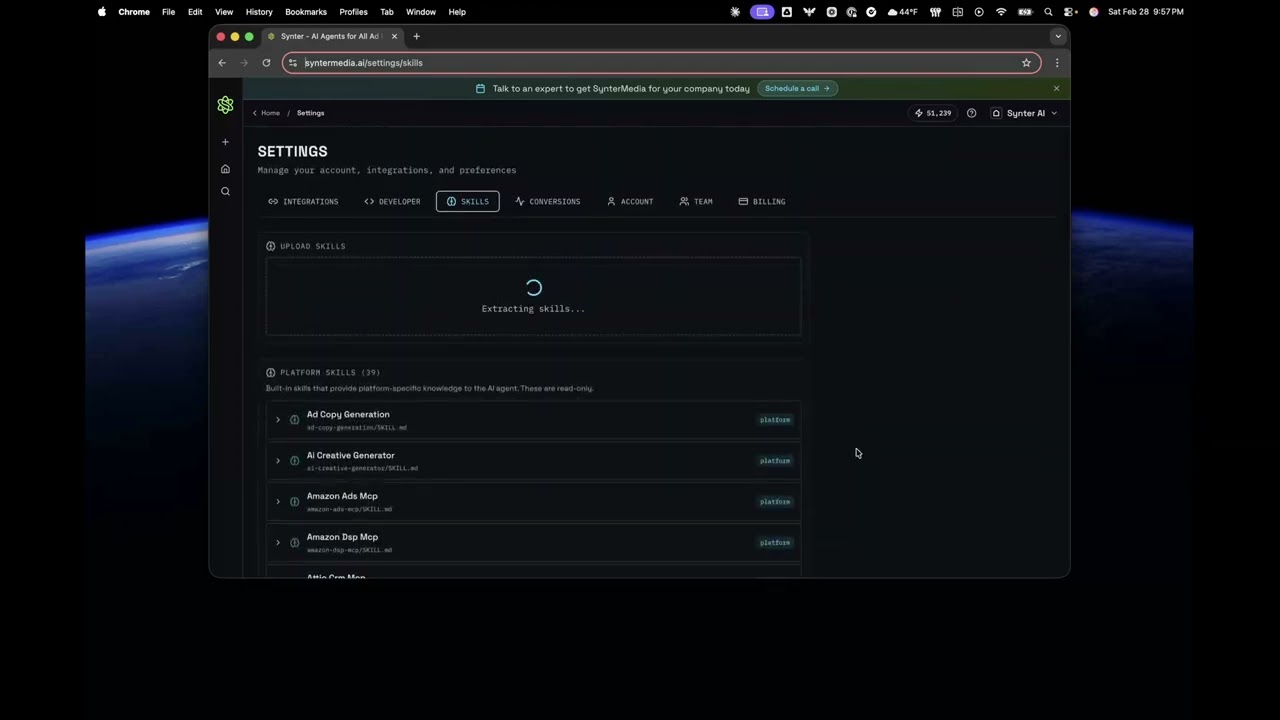Expand the Ad Copy Generation skill
This screenshot has width=1280, height=720.
[x=278, y=420]
